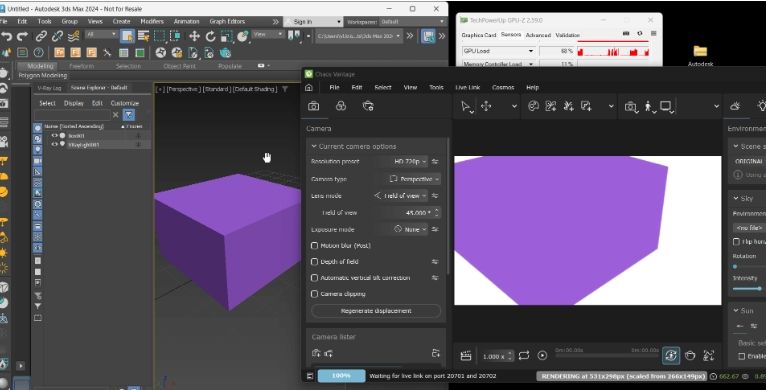Open the Select by Name list icon
The image size is (766, 390).
tap(144, 36)
